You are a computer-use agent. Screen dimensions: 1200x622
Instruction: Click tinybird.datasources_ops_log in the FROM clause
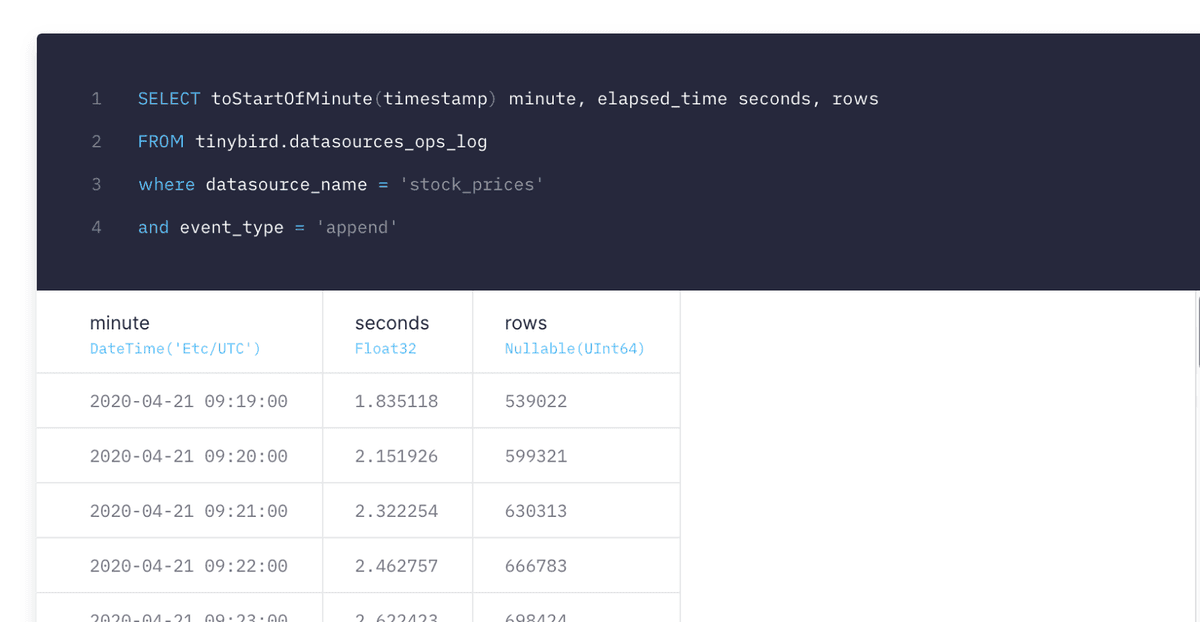341,142
